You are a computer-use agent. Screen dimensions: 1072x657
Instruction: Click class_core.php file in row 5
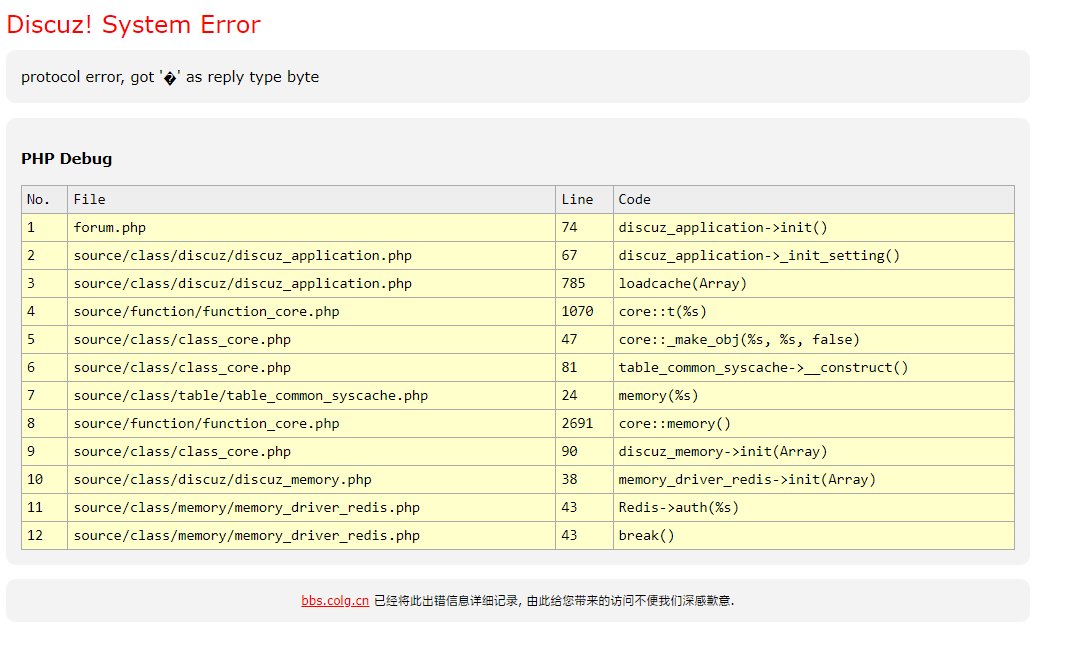(x=311, y=340)
